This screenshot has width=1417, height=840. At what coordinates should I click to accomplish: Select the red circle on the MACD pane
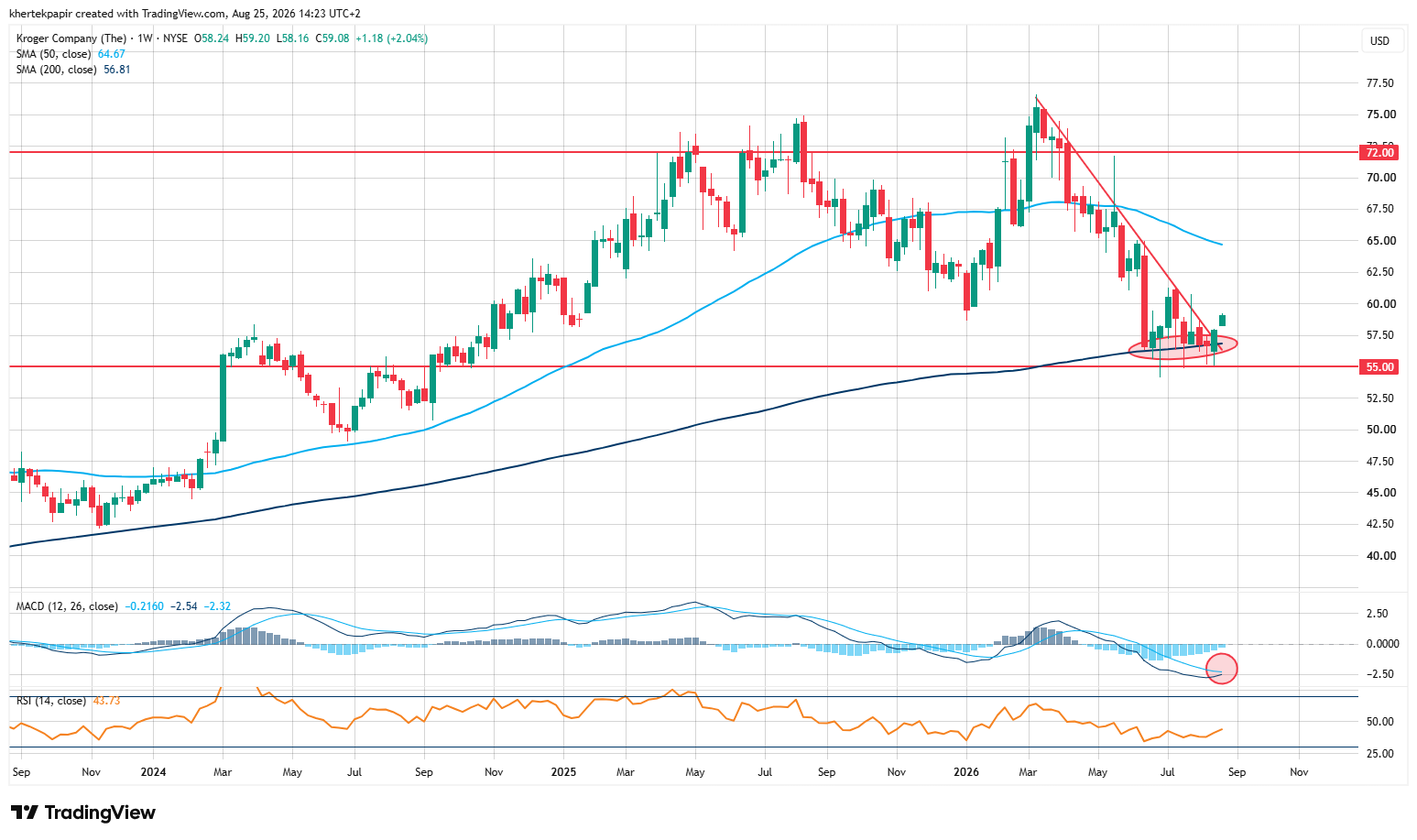click(1222, 669)
